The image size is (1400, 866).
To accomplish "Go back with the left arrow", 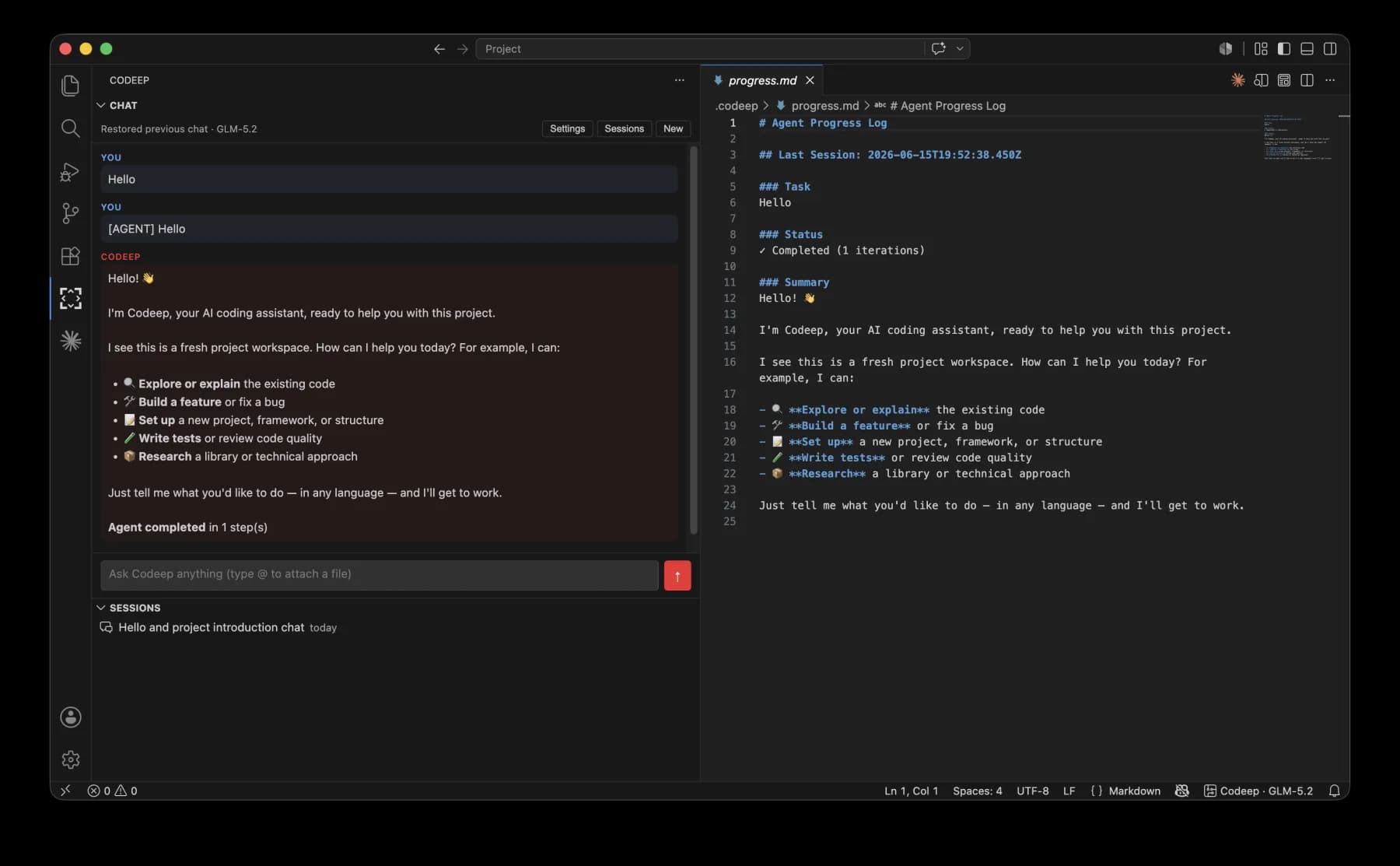I will tap(439, 49).
